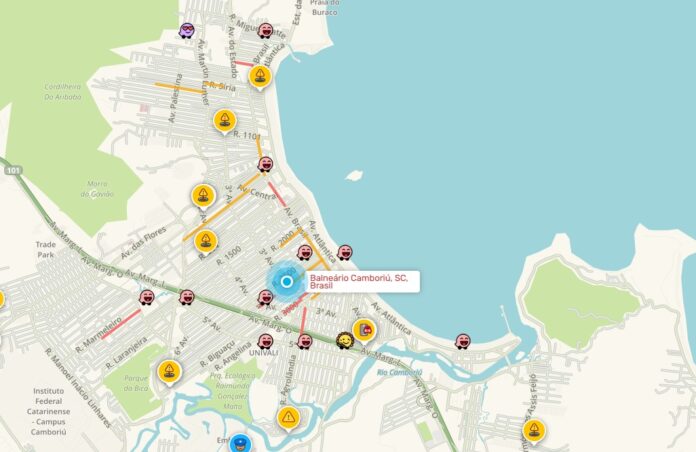
Task: Click the blue current location marker
Action: click(287, 281)
